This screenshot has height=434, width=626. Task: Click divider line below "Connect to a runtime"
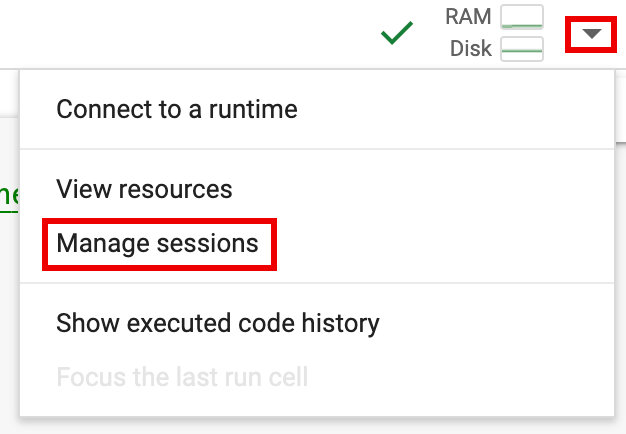coord(315,149)
